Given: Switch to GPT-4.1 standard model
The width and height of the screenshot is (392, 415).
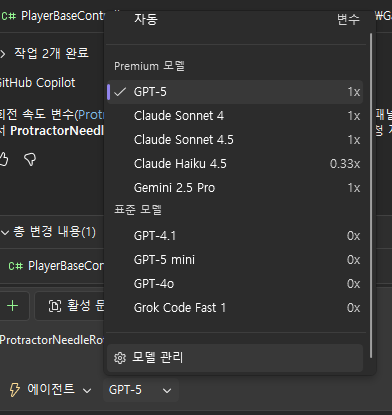Looking at the screenshot, I should (x=235, y=236).
